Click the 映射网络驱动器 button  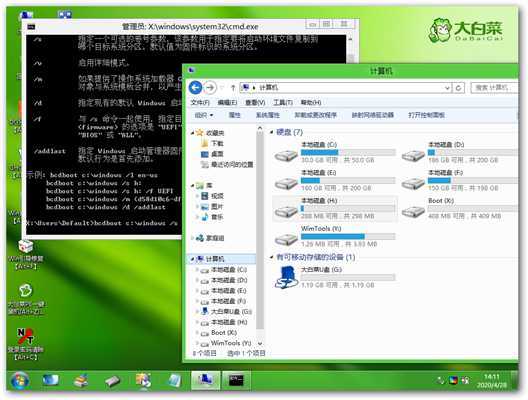tap(372, 115)
